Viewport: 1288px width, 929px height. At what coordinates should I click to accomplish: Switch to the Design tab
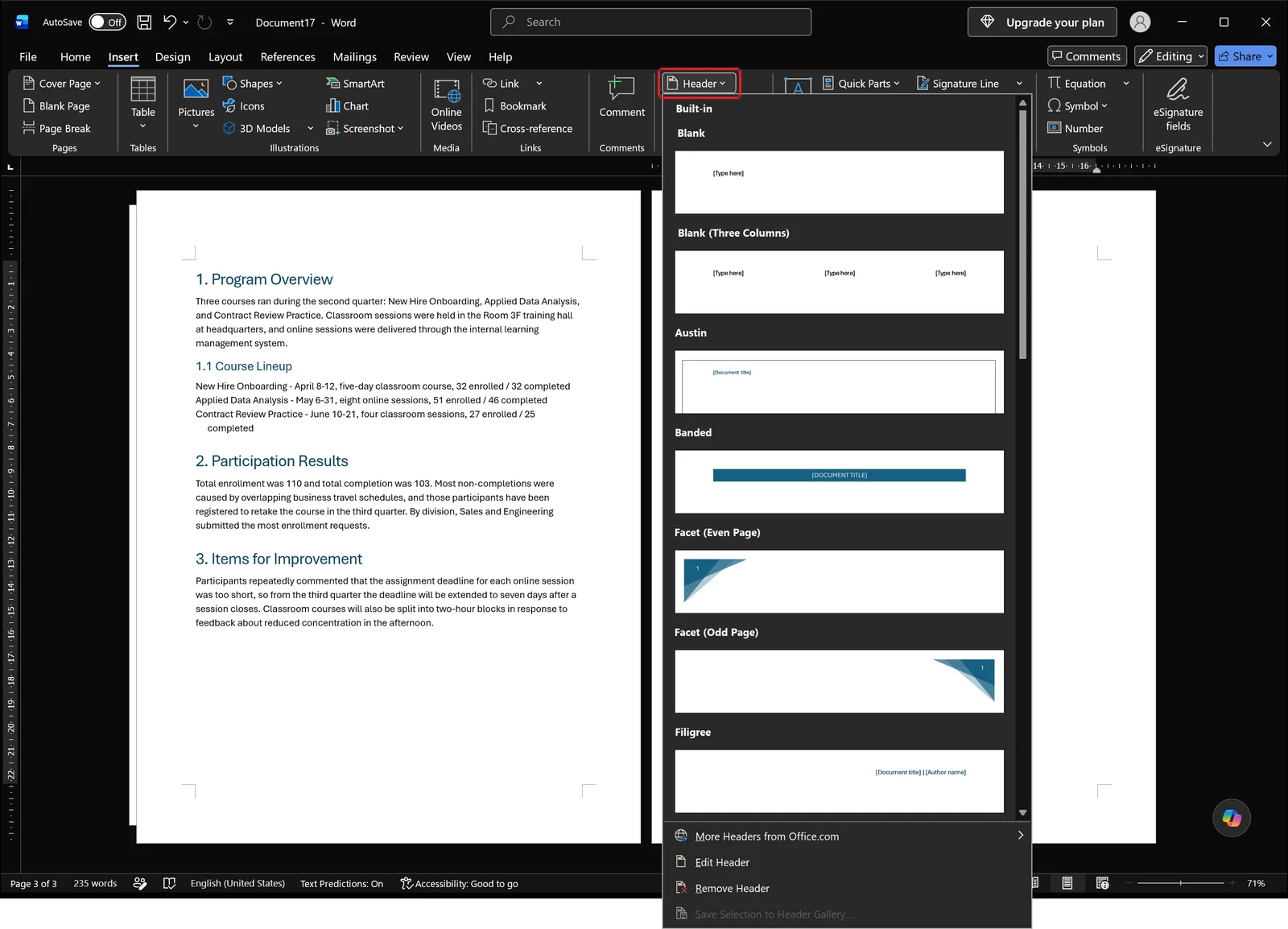[173, 57]
